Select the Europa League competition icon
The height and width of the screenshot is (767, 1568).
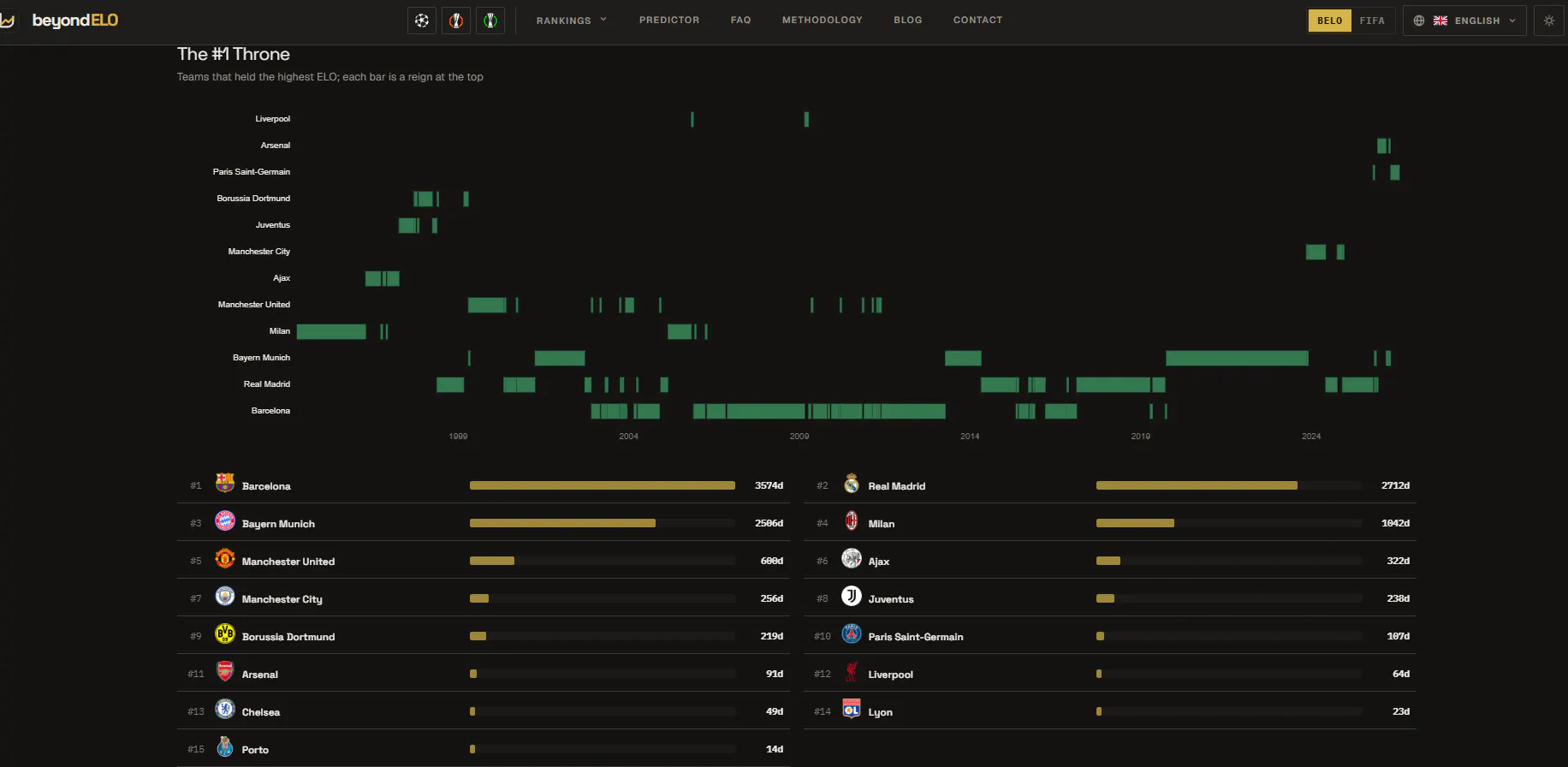pos(456,21)
